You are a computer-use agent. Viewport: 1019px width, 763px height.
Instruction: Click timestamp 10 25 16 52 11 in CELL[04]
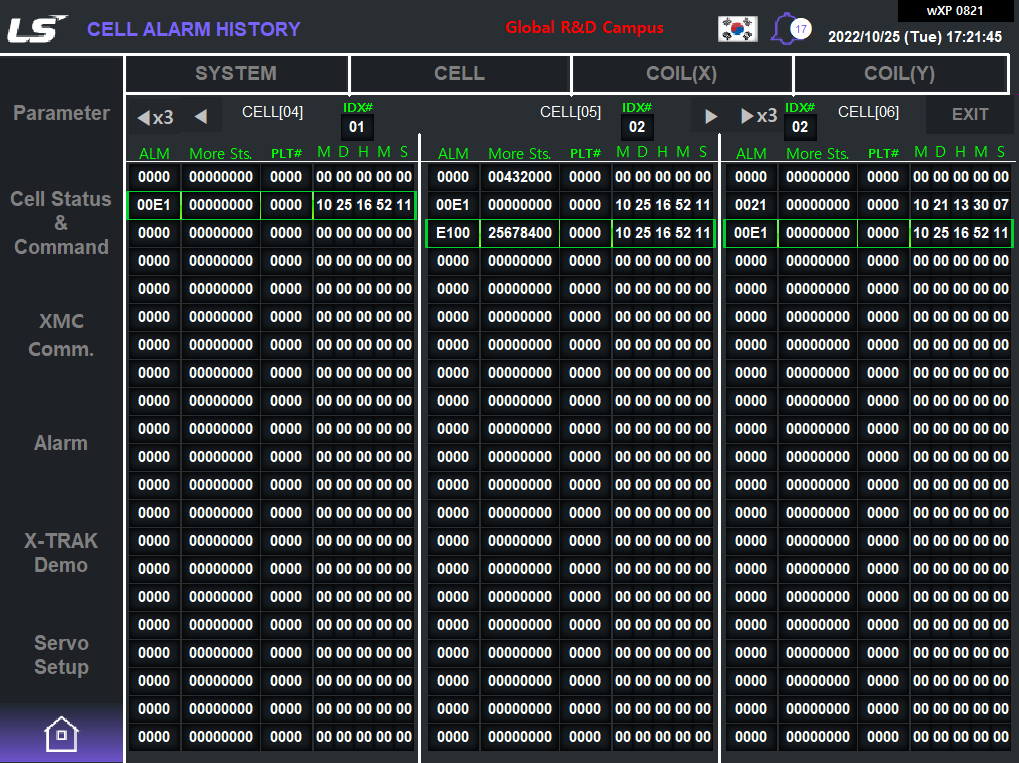pyautogui.click(x=364, y=205)
